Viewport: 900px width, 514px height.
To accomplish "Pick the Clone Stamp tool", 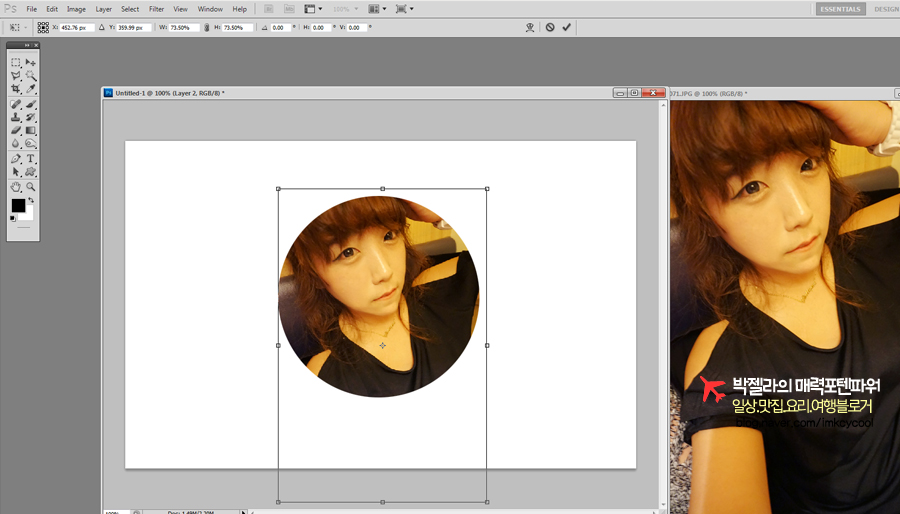I will [16, 117].
